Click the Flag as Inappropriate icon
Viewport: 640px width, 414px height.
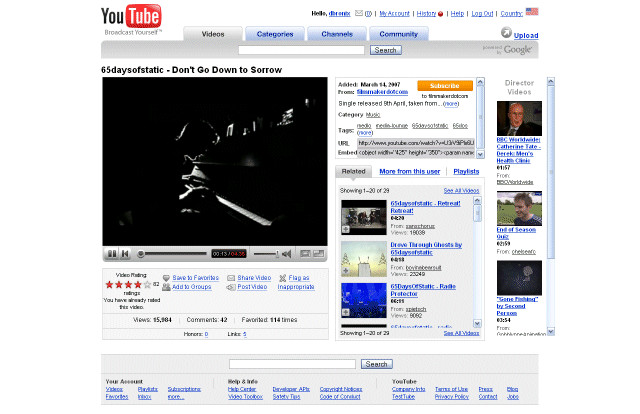(282, 278)
